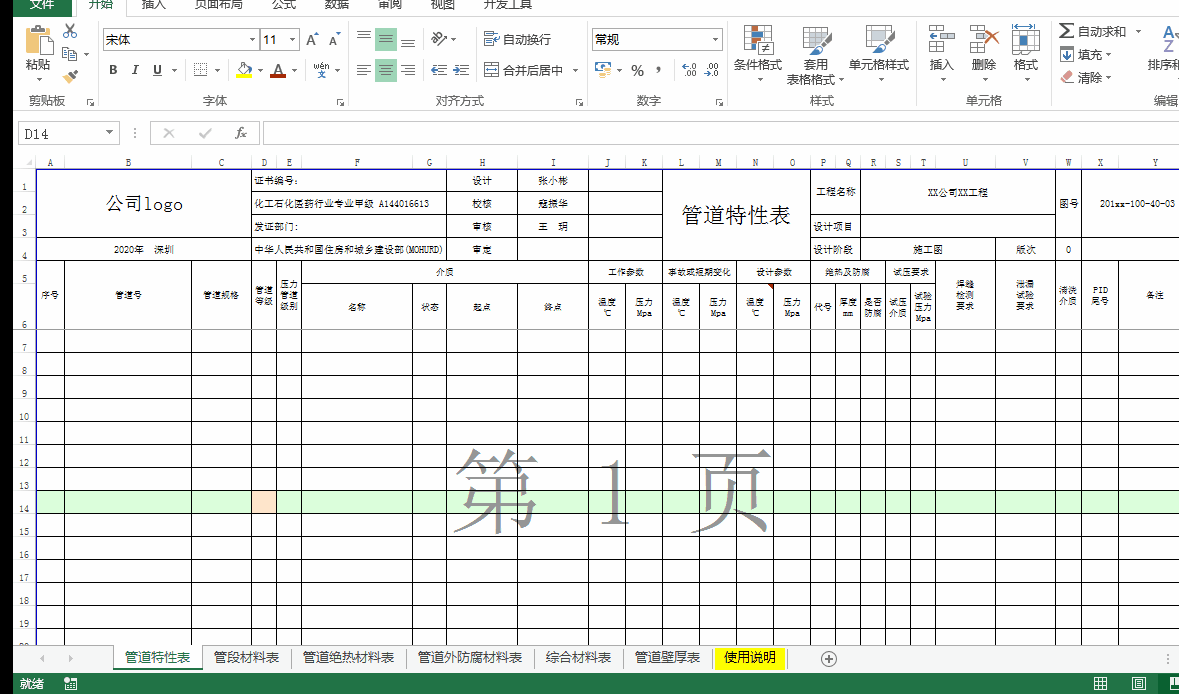Open 管道壁厚表 sheet tab
This screenshot has height=694, width=1179.
pos(668,658)
